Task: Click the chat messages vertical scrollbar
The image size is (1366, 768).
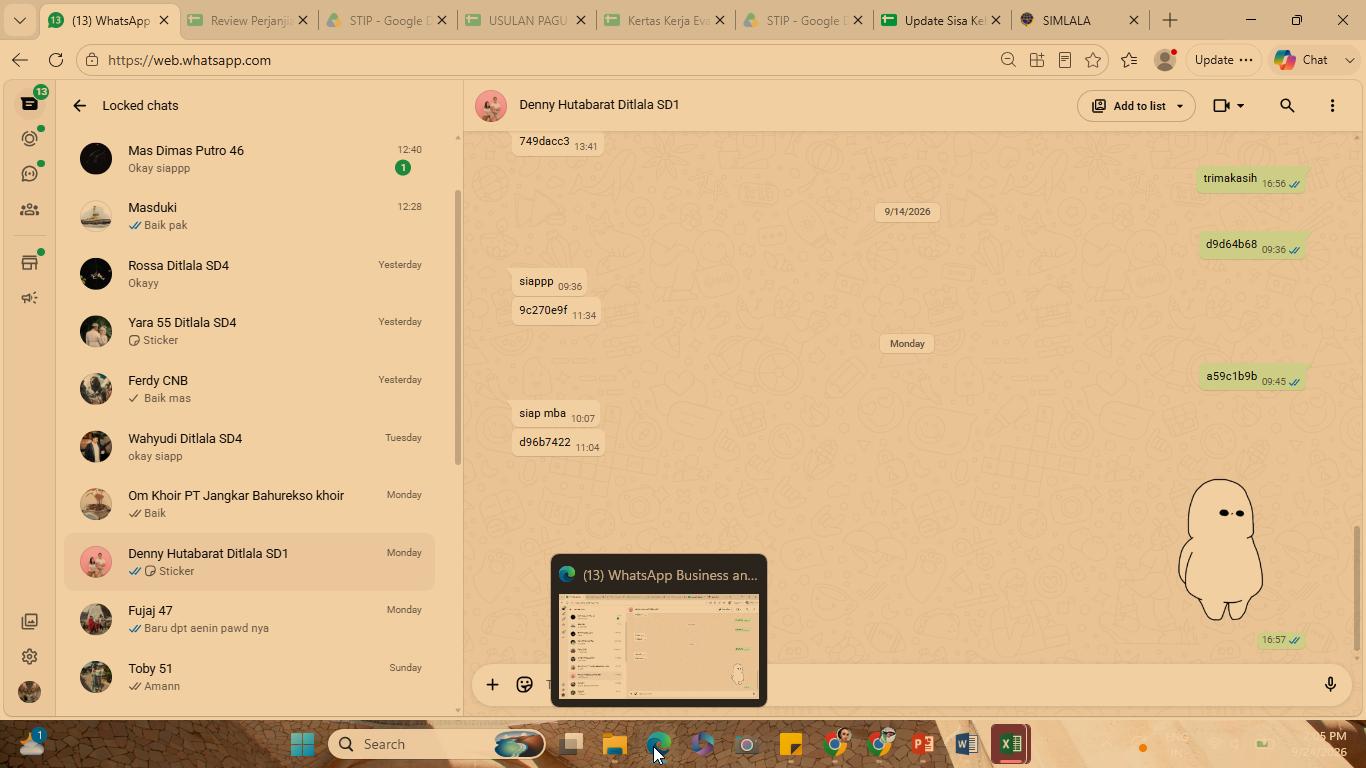Action: 1357,588
